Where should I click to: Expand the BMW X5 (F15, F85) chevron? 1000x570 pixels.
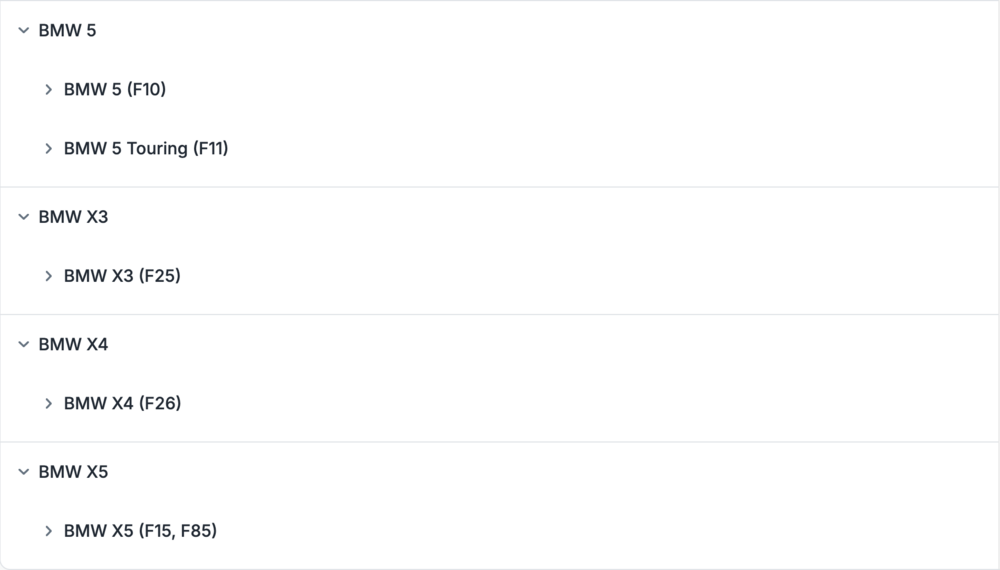click(x=48, y=531)
